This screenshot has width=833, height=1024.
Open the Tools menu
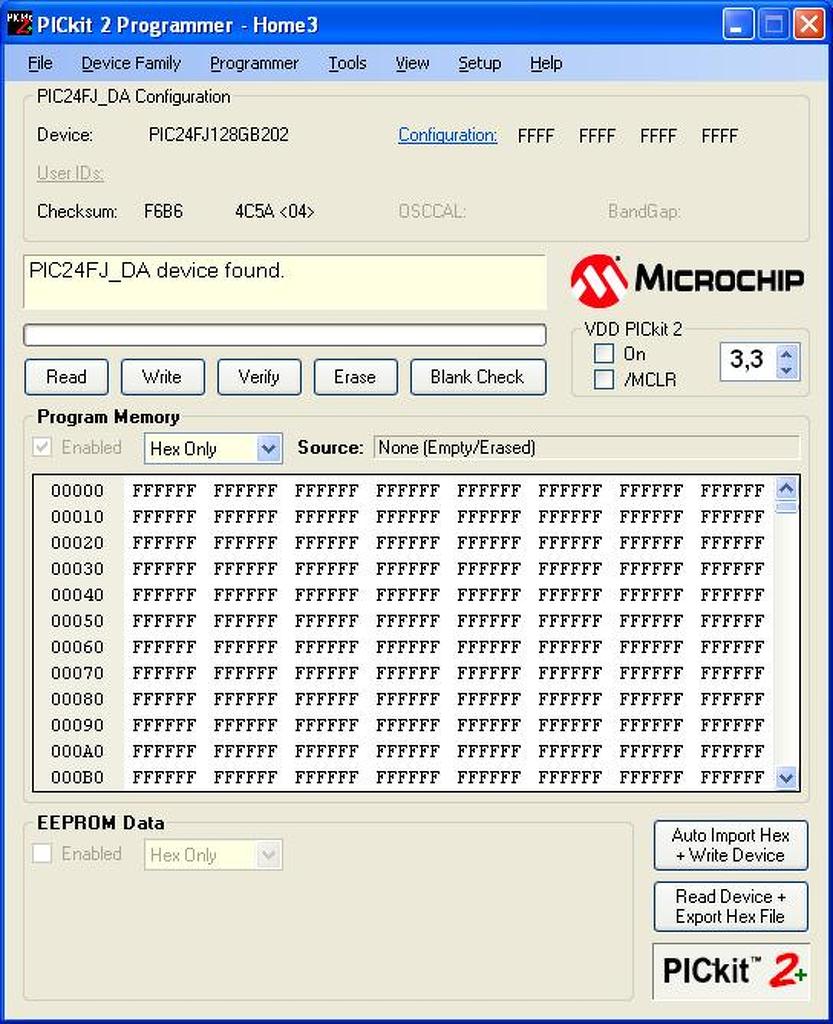pos(347,63)
